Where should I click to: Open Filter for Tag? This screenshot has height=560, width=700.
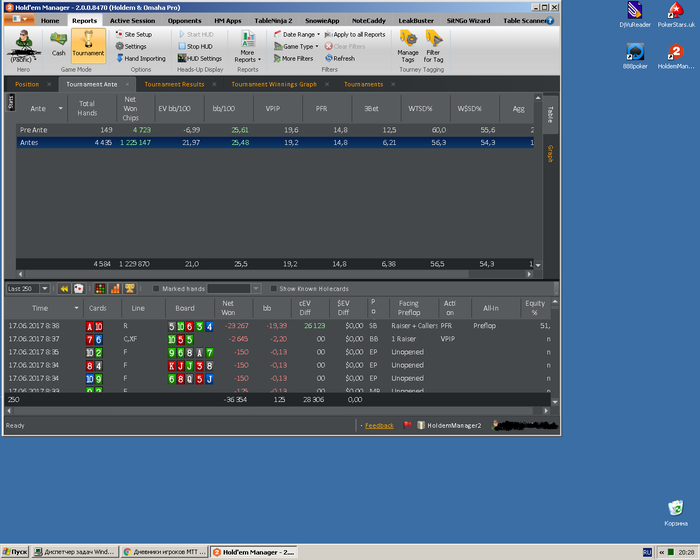click(433, 46)
